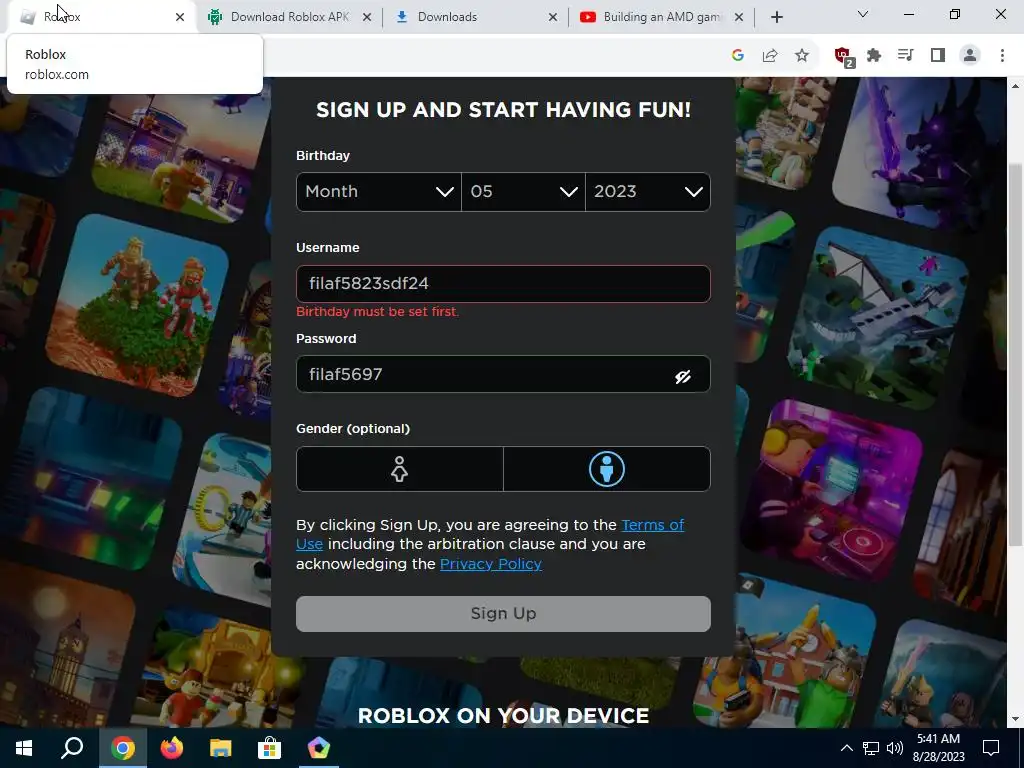Click the "Birthday must be set first." error text
1024x768 pixels.
377,312
